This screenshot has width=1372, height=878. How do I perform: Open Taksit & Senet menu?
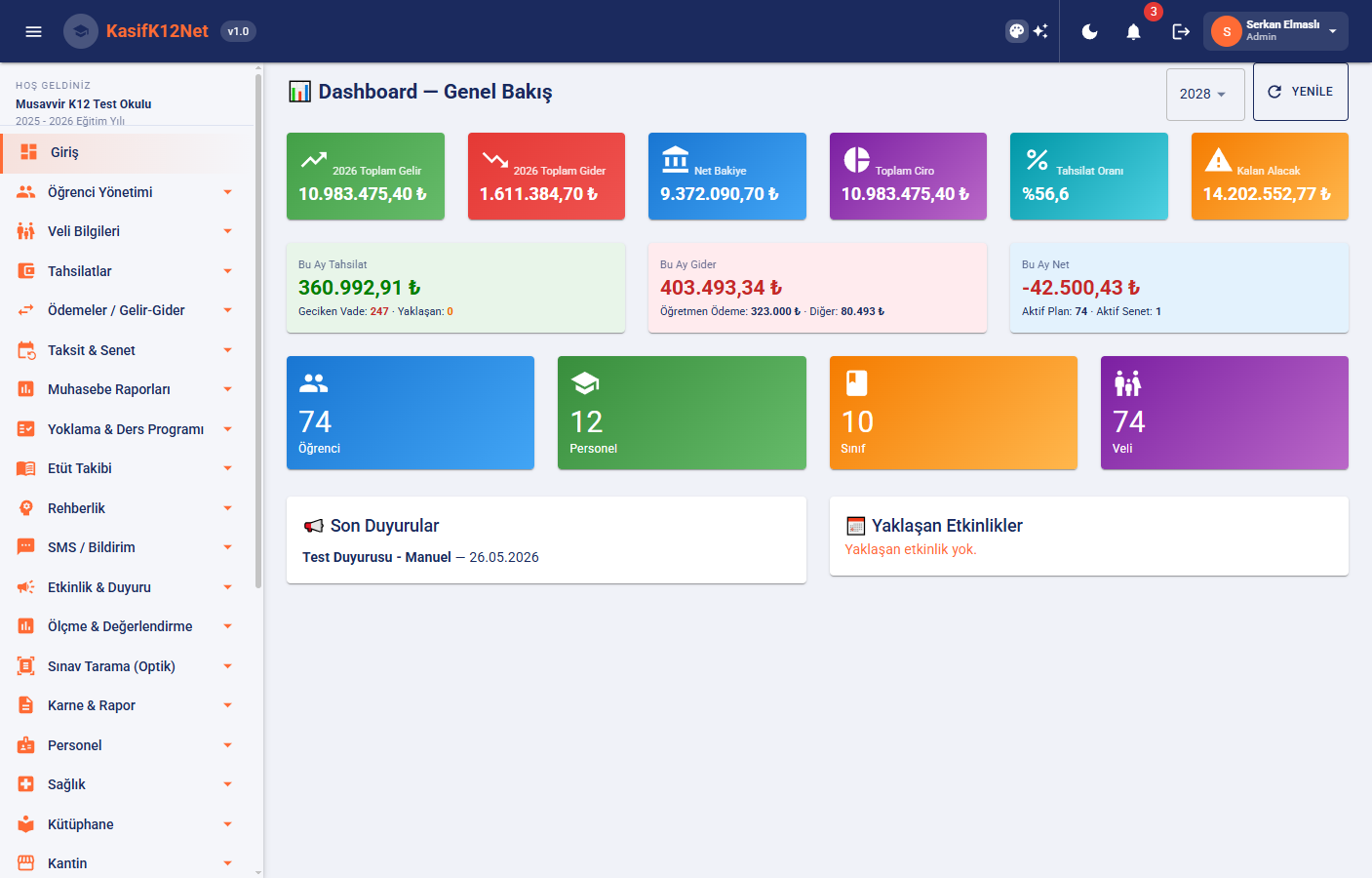pos(127,350)
